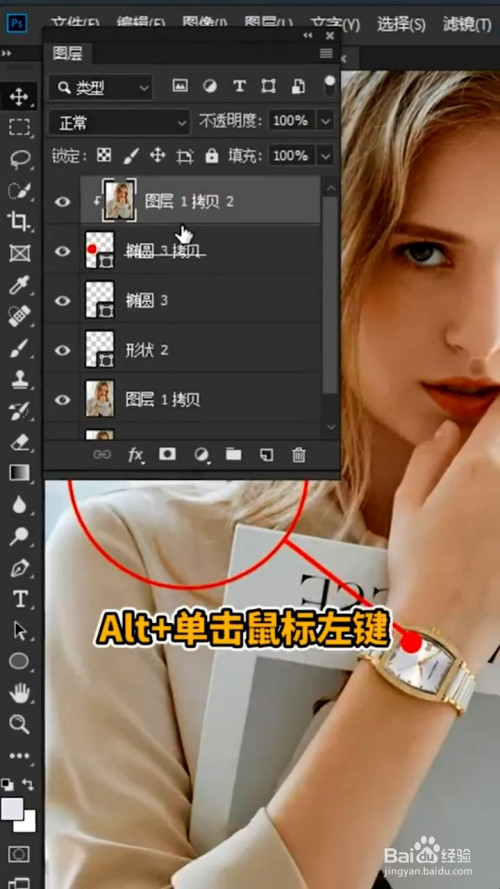
Task: Select the Zoom tool
Action: pos(19,724)
